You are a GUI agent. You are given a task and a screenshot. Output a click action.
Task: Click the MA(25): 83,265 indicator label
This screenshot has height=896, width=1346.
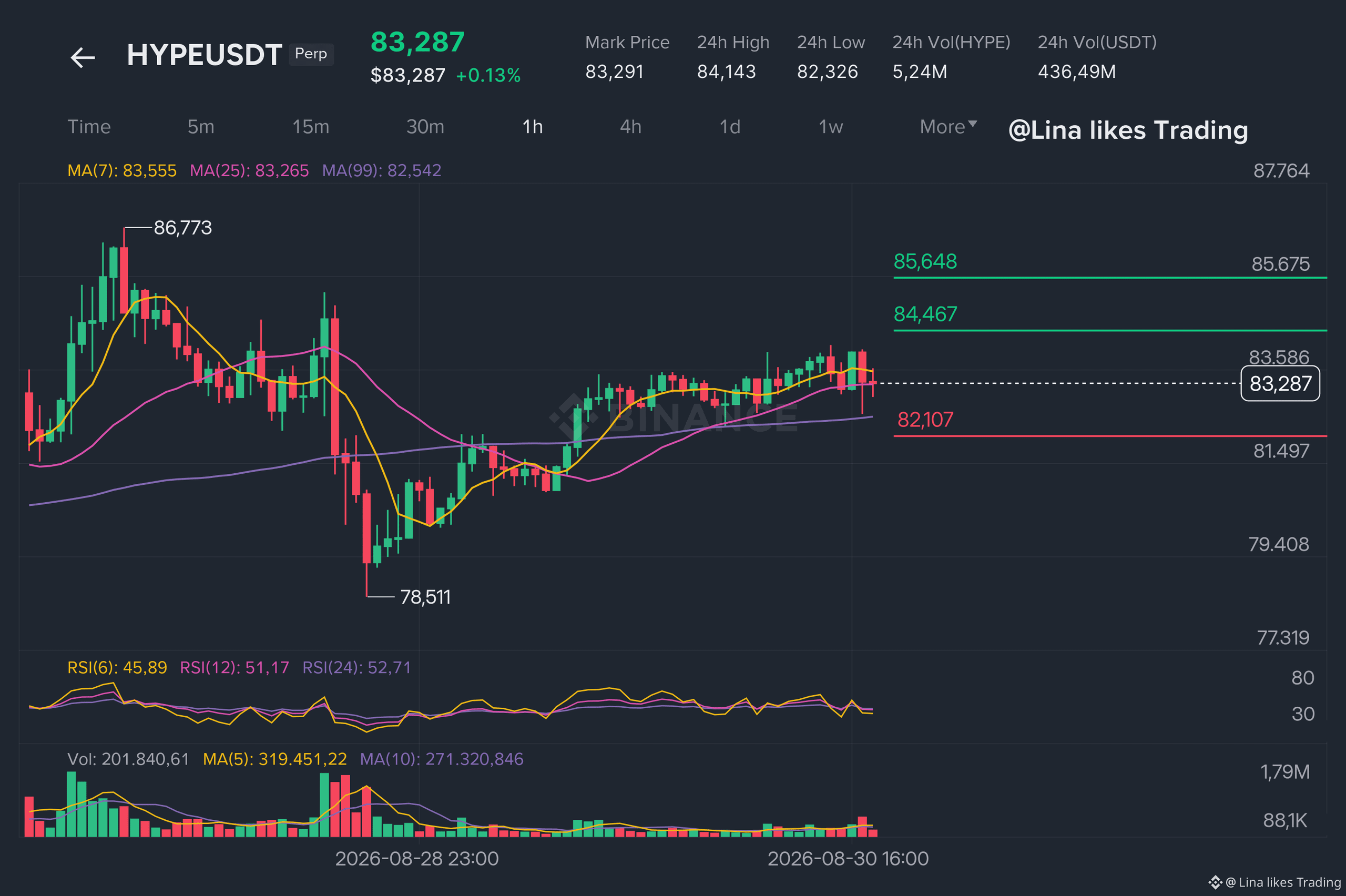(x=249, y=170)
